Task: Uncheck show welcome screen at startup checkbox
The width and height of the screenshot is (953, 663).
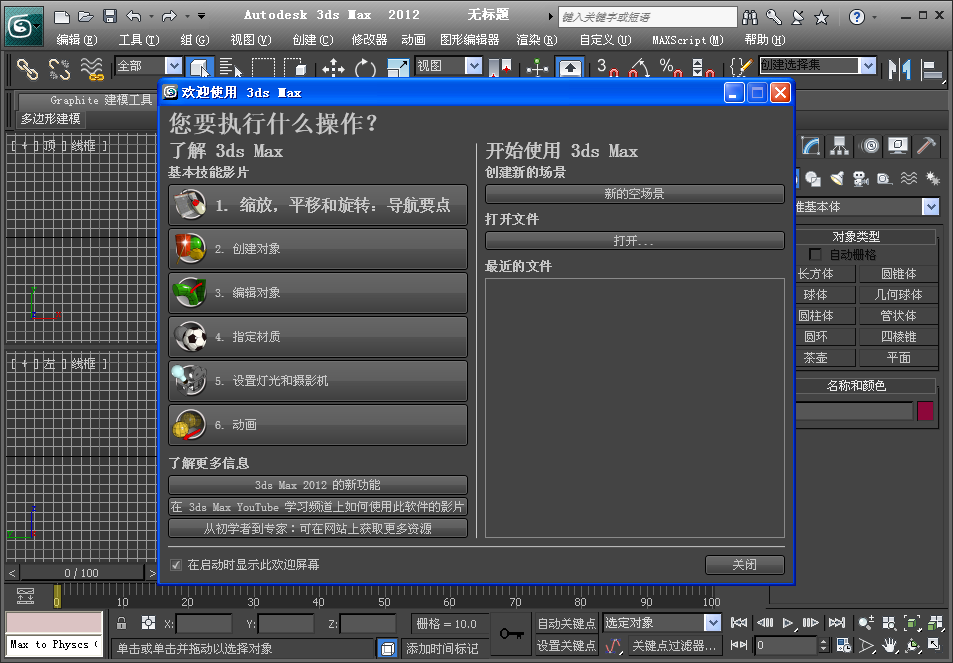Action: point(176,565)
